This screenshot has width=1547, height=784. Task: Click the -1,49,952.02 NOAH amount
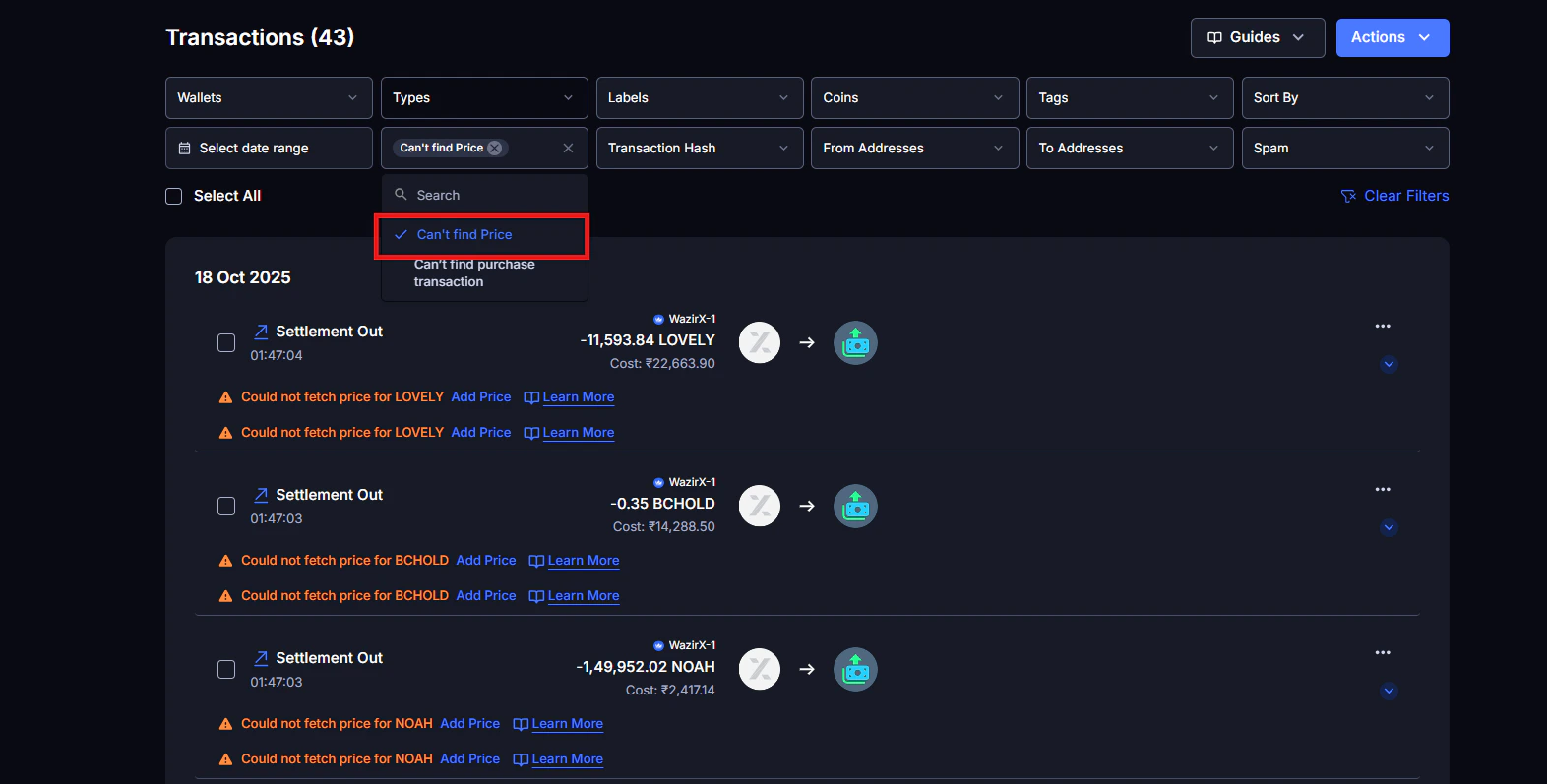click(646, 667)
